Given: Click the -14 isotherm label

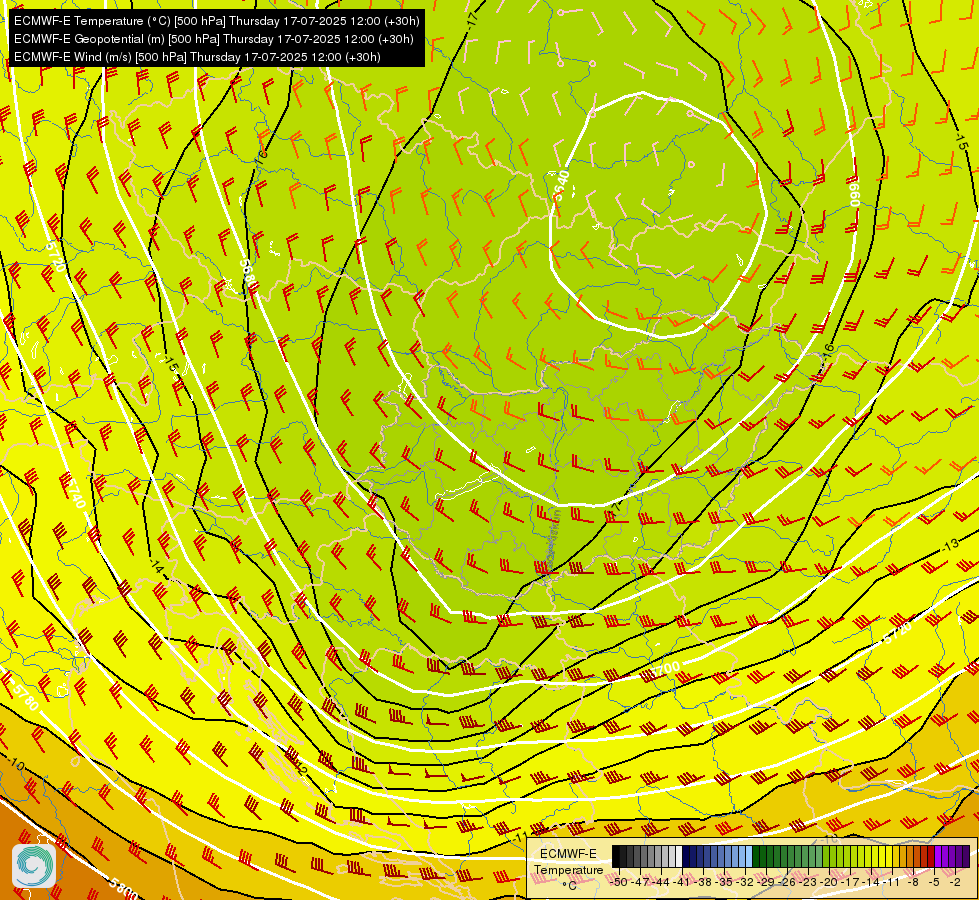Looking at the screenshot, I should click(157, 567).
